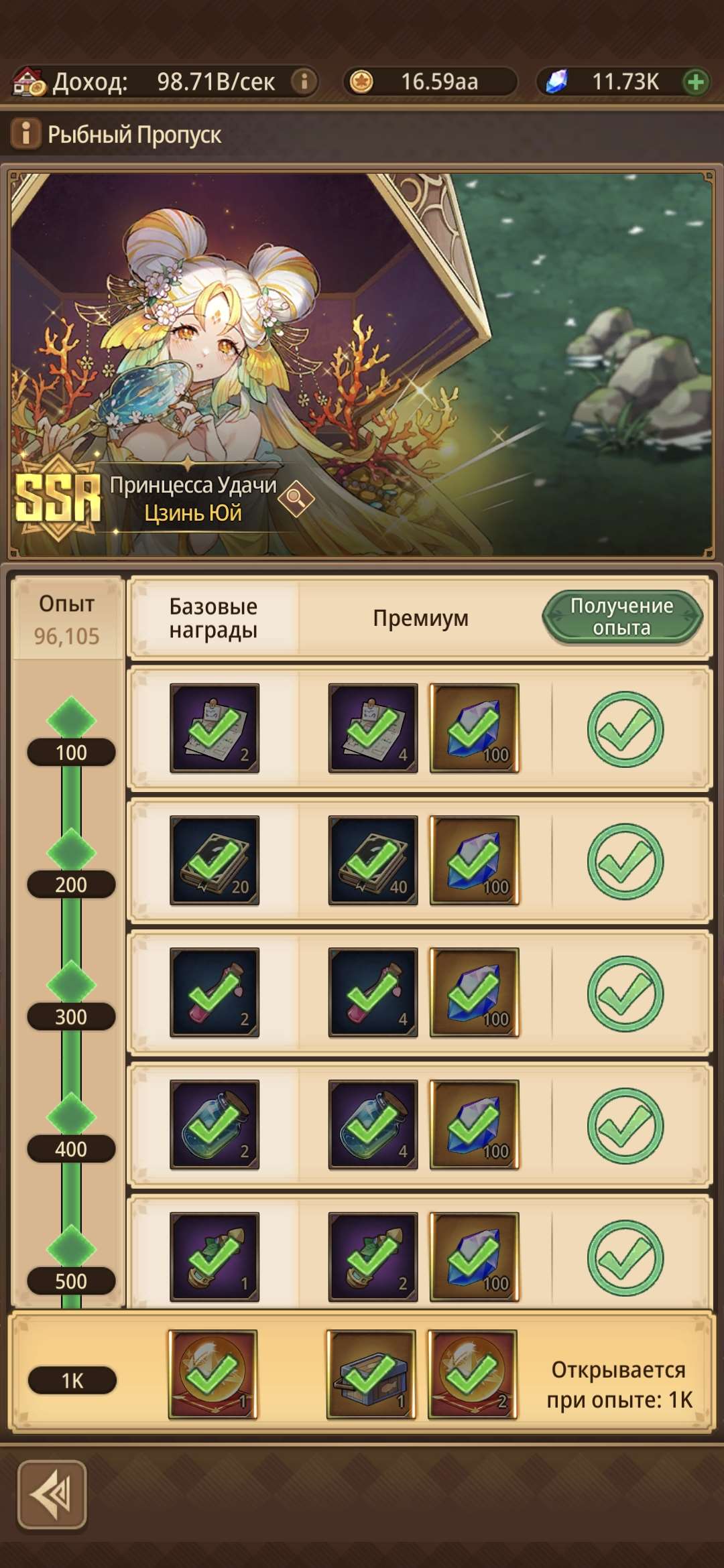Go back with the double-arrow button
The height and width of the screenshot is (1568, 724).
52,1495
